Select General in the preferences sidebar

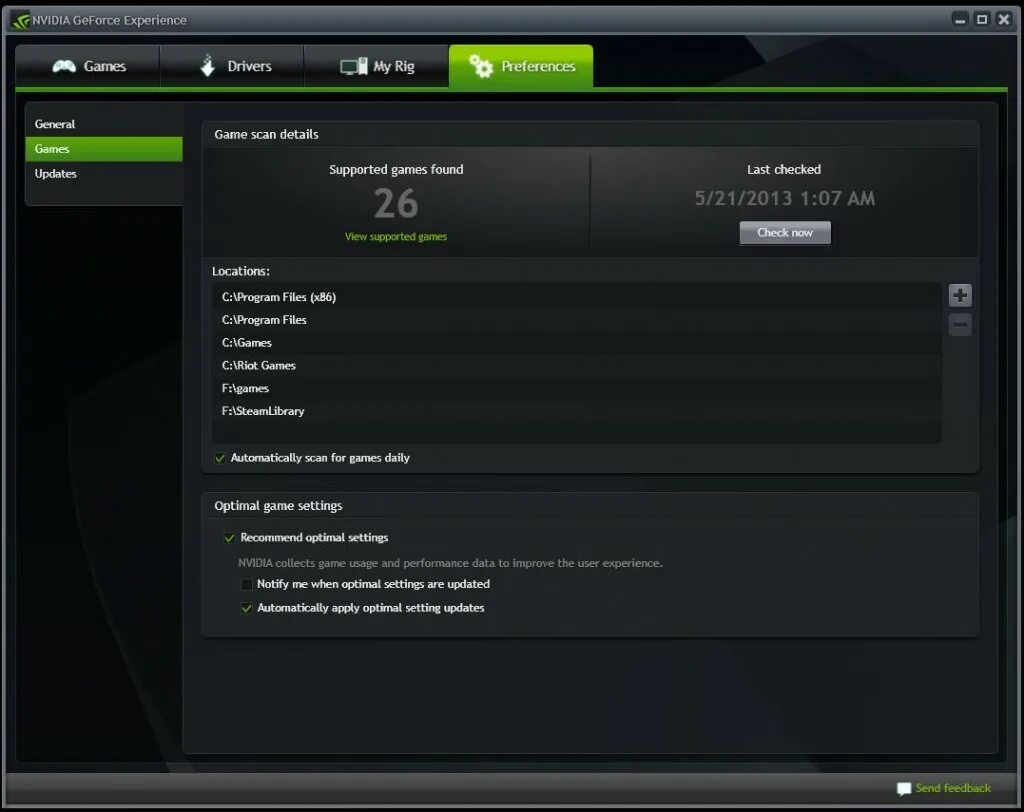(104, 124)
